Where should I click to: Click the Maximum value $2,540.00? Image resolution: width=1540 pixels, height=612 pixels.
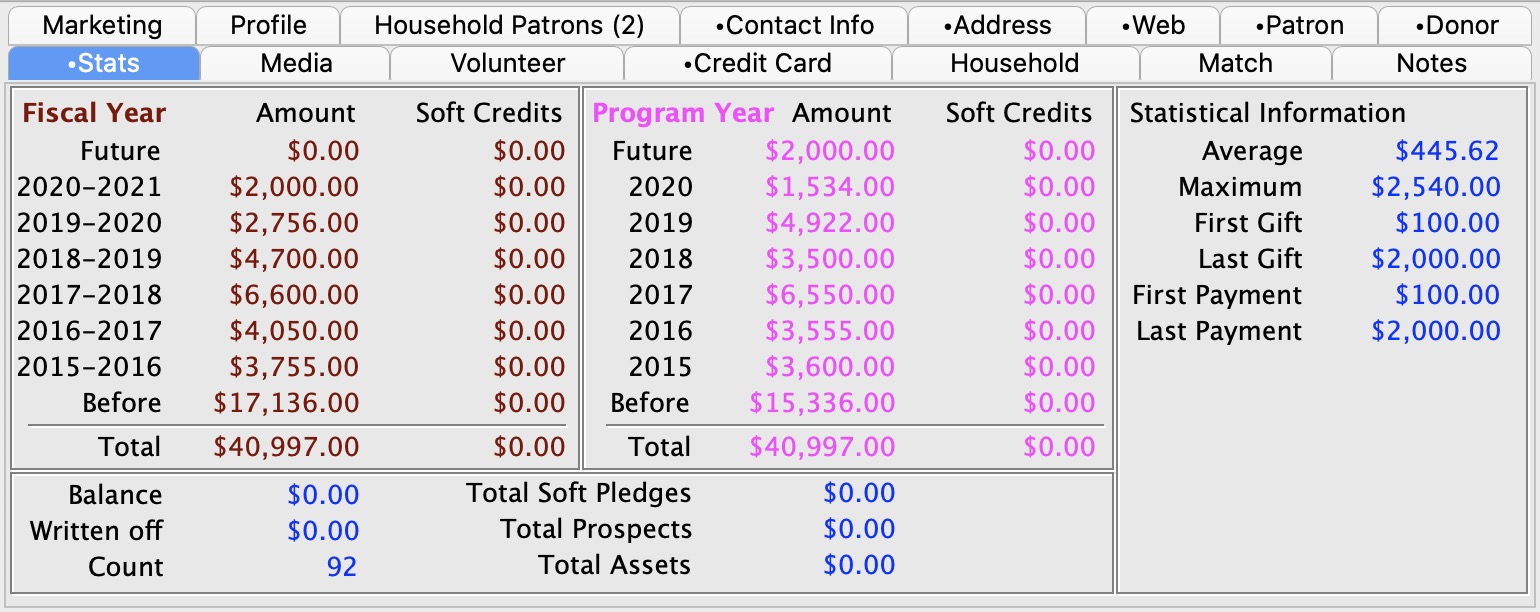coord(1436,187)
